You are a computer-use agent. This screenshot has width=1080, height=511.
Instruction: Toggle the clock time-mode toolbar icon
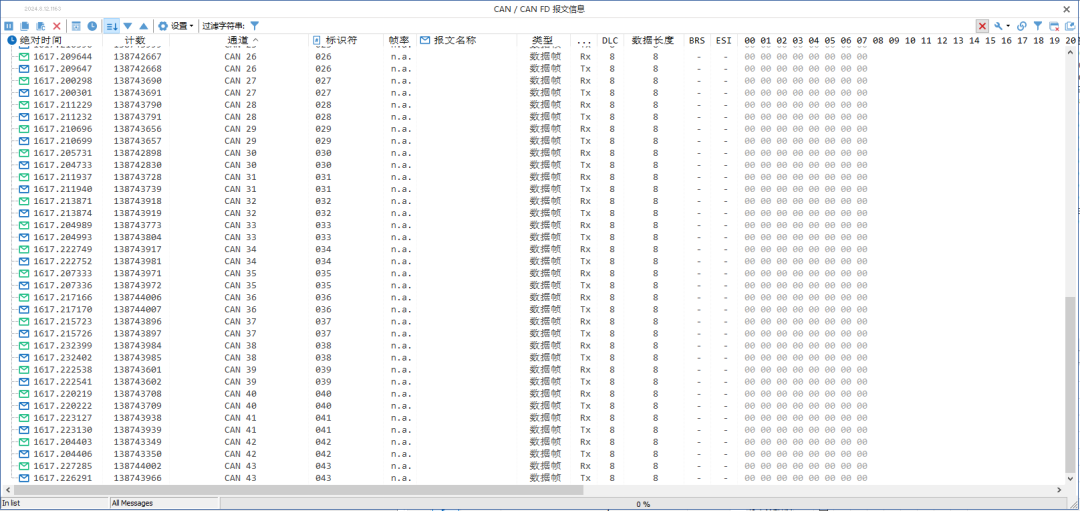(92, 25)
